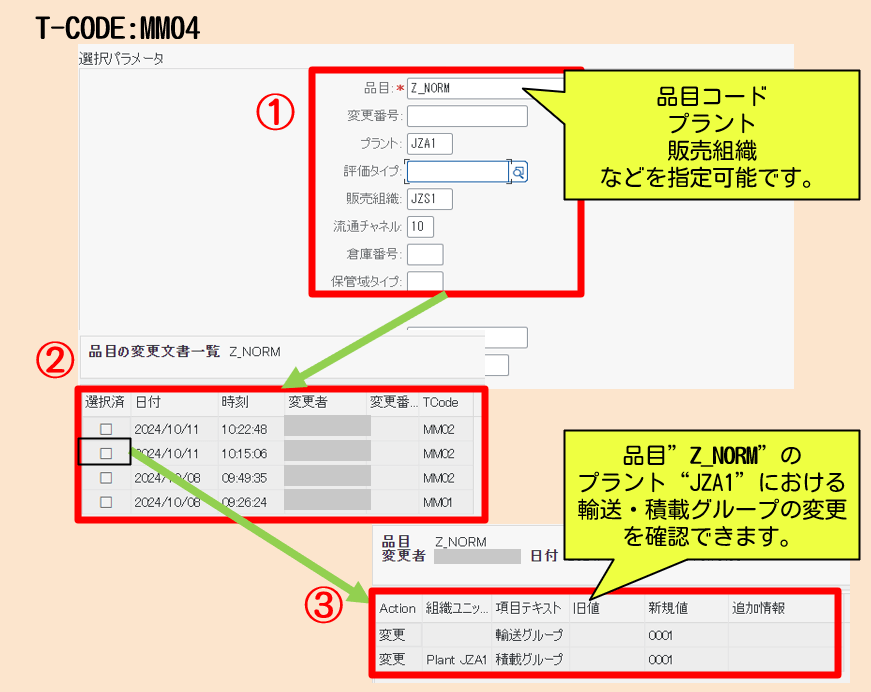Click the 保管域タイプ input field

pyautogui.click(x=425, y=281)
